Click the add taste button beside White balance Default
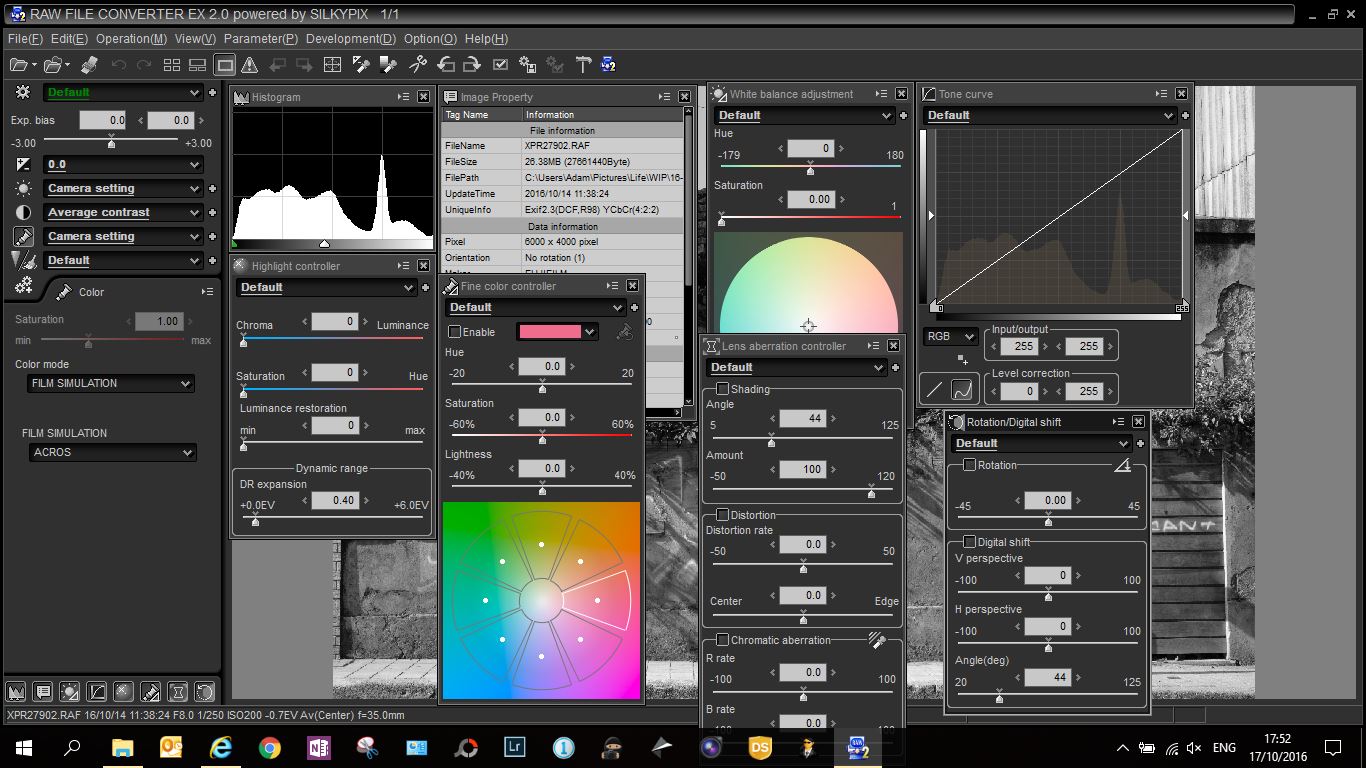The height and width of the screenshot is (768, 1366). 901,115
